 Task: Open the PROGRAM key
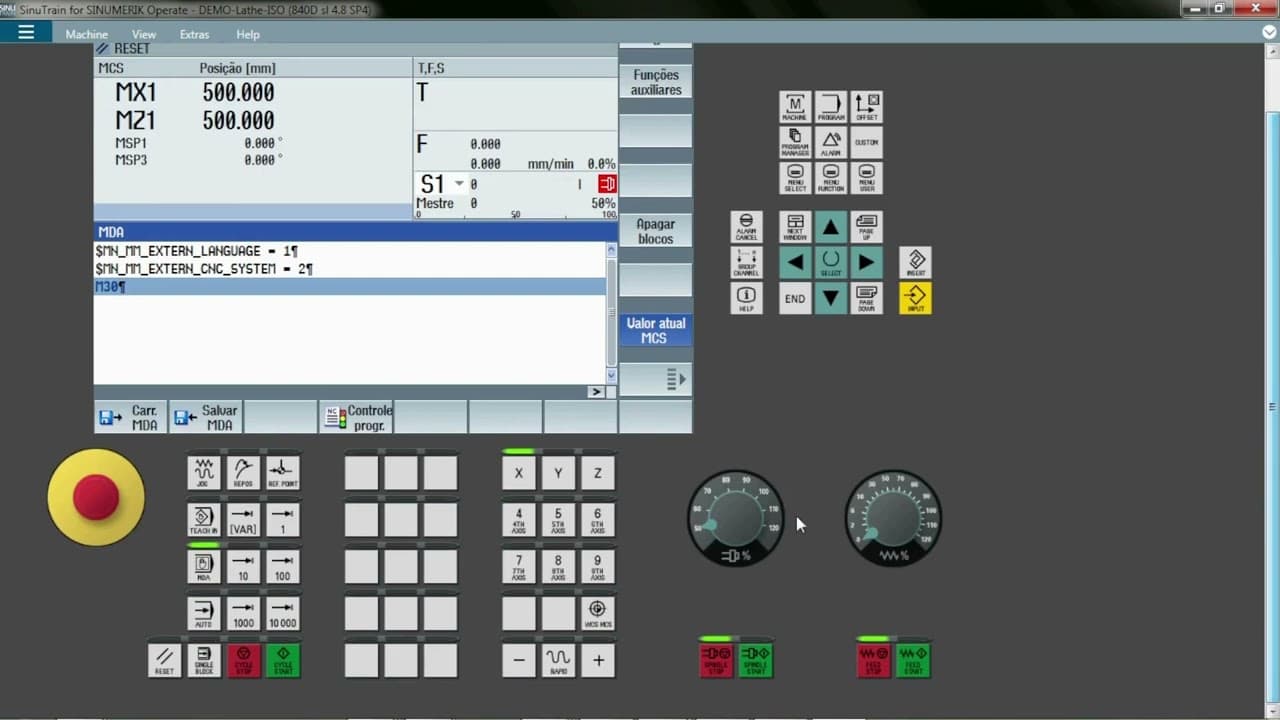(x=831, y=107)
